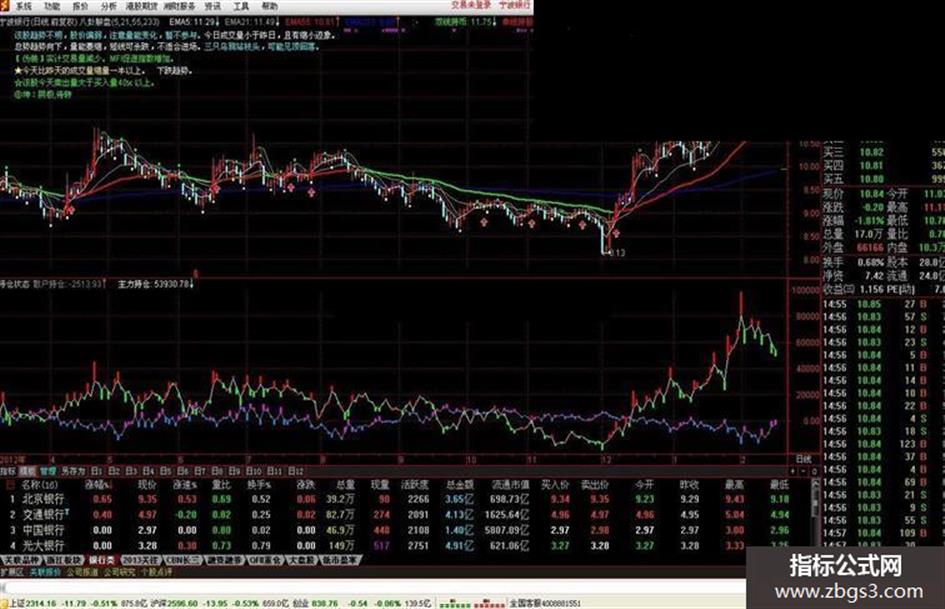The height and width of the screenshot is (609, 945).
Task: Switch to the 日1 template slot
Action: point(97,471)
